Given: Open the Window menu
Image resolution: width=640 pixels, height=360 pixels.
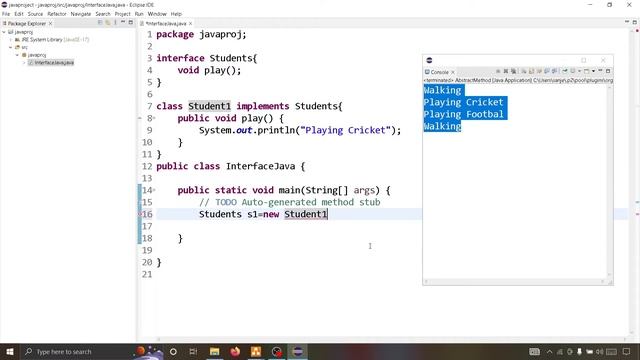Looking at the screenshot, I should [157, 14].
